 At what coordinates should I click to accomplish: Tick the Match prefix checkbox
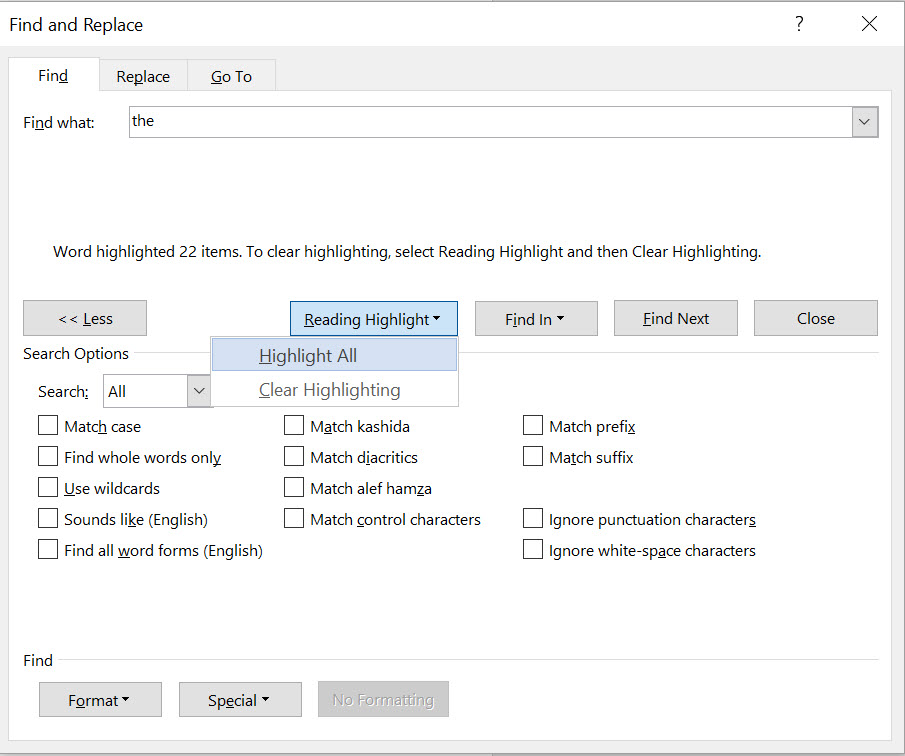pyautogui.click(x=533, y=426)
